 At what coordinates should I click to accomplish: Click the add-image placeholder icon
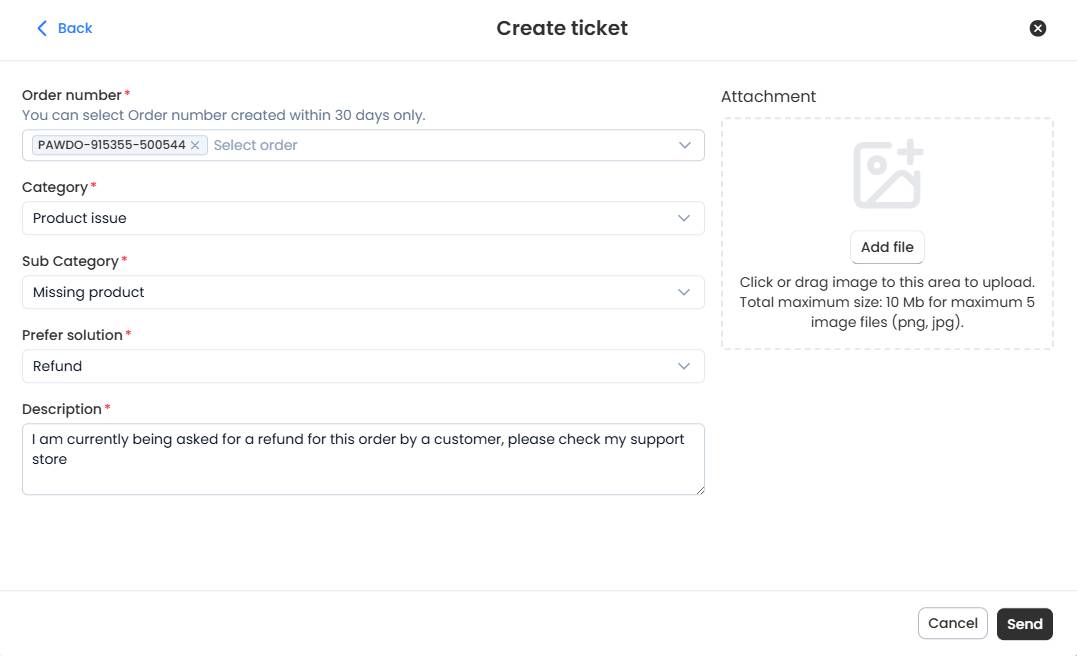pos(887,174)
